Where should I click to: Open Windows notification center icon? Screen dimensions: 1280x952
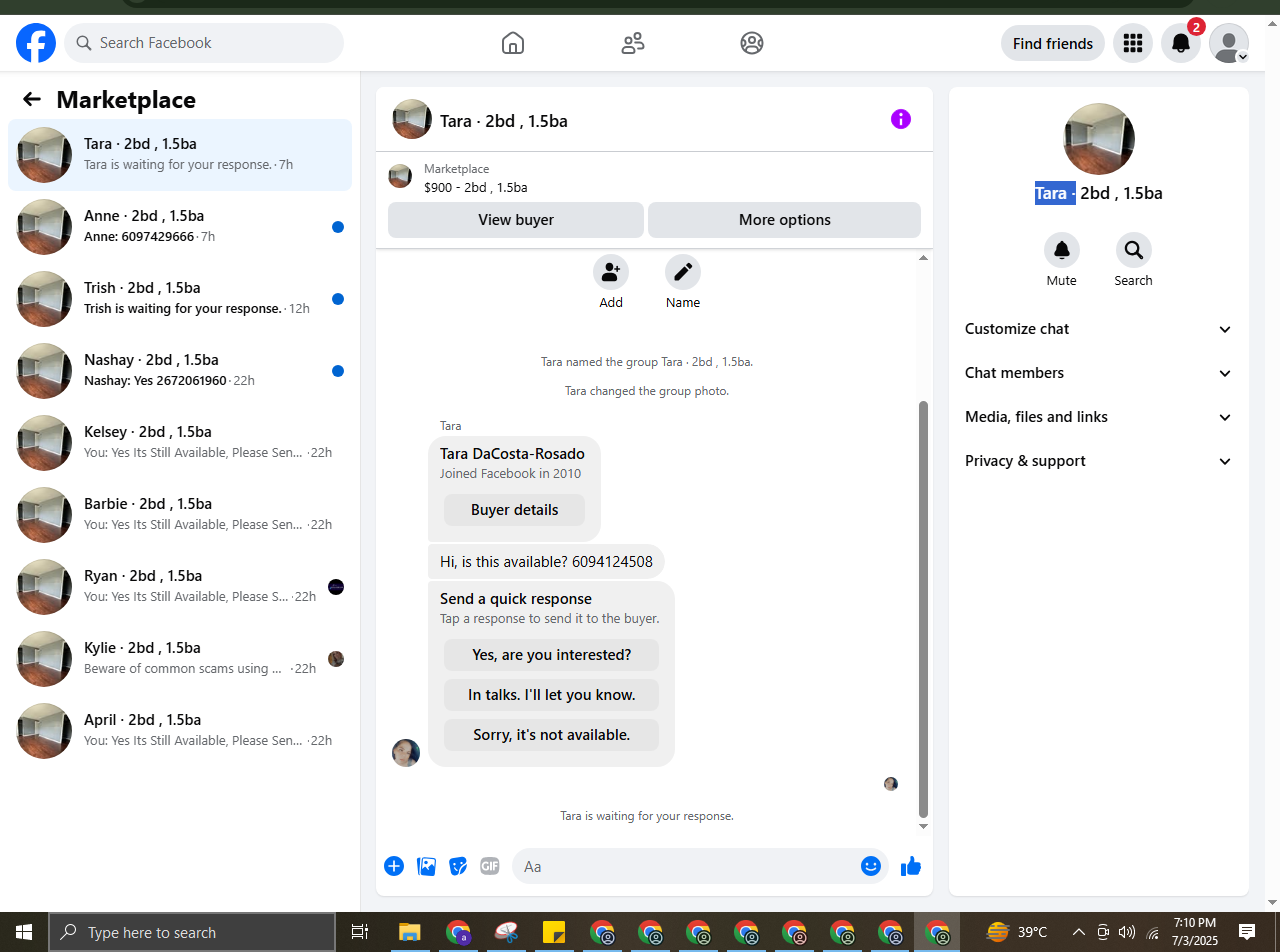pyautogui.click(x=1247, y=932)
